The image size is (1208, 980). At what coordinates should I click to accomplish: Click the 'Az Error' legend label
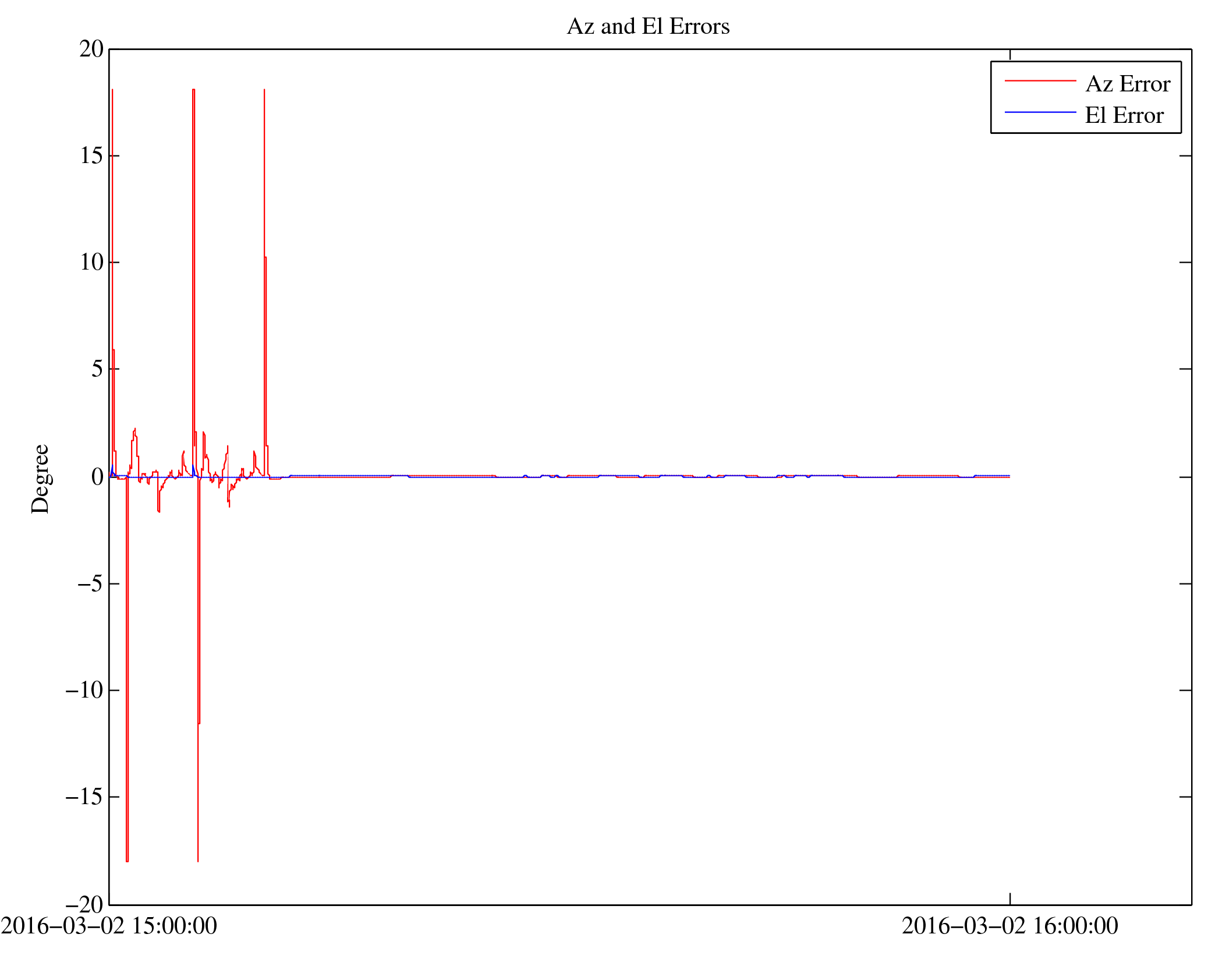point(1127,84)
